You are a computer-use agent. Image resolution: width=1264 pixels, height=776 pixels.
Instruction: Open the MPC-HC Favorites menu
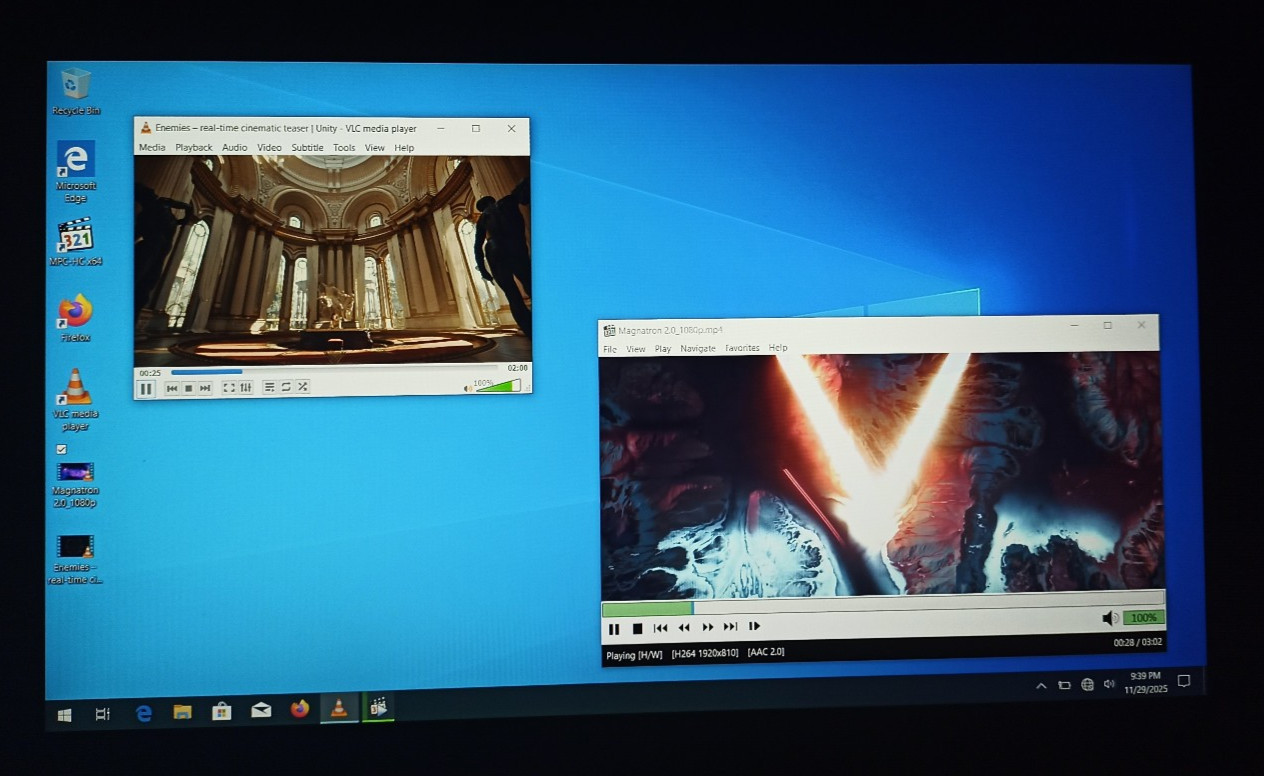(x=742, y=348)
